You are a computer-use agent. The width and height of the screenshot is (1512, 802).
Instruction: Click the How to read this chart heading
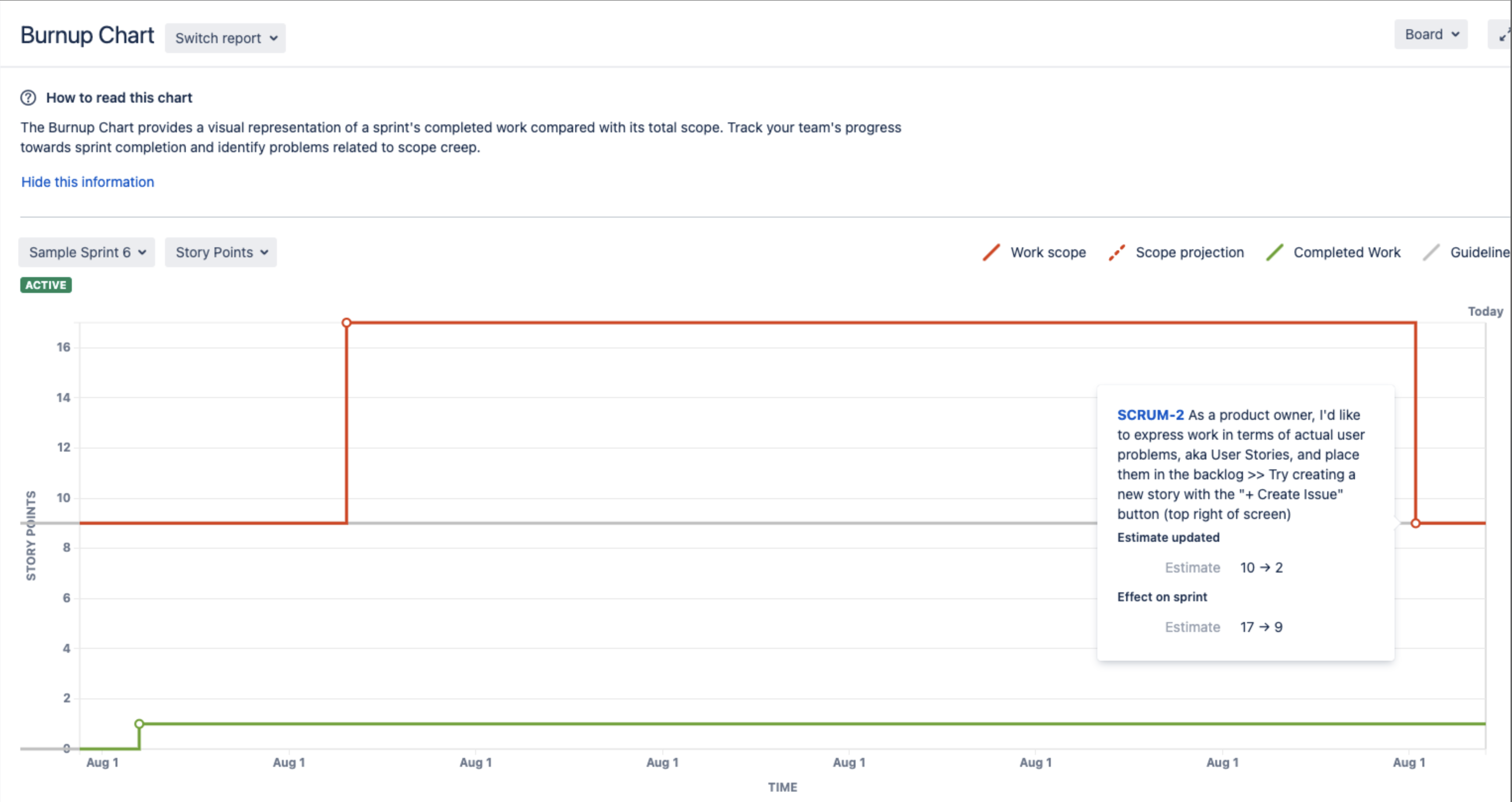pyautogui.click(x=119, y=98)
